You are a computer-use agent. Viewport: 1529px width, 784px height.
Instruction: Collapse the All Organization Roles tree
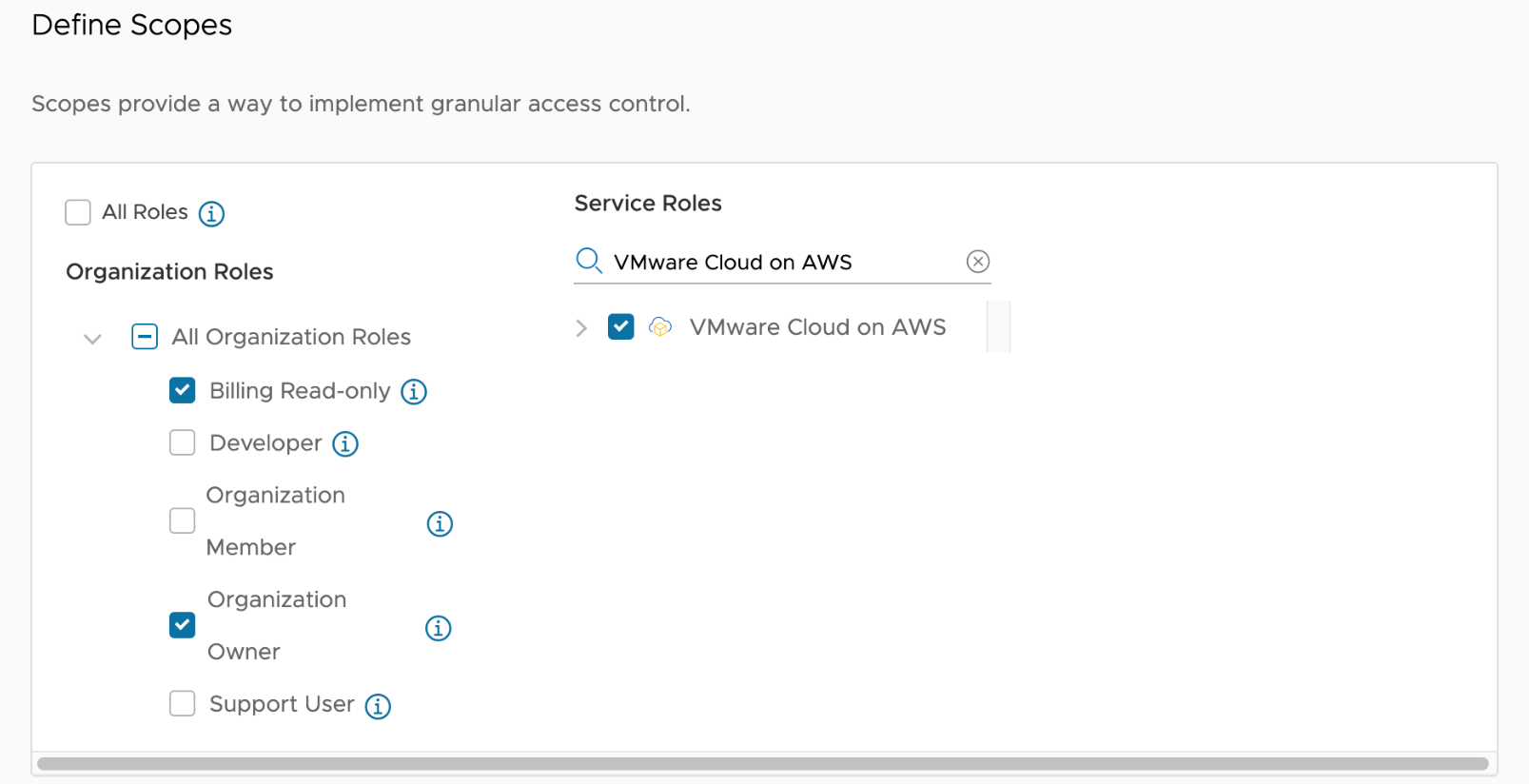pos(92,339)
